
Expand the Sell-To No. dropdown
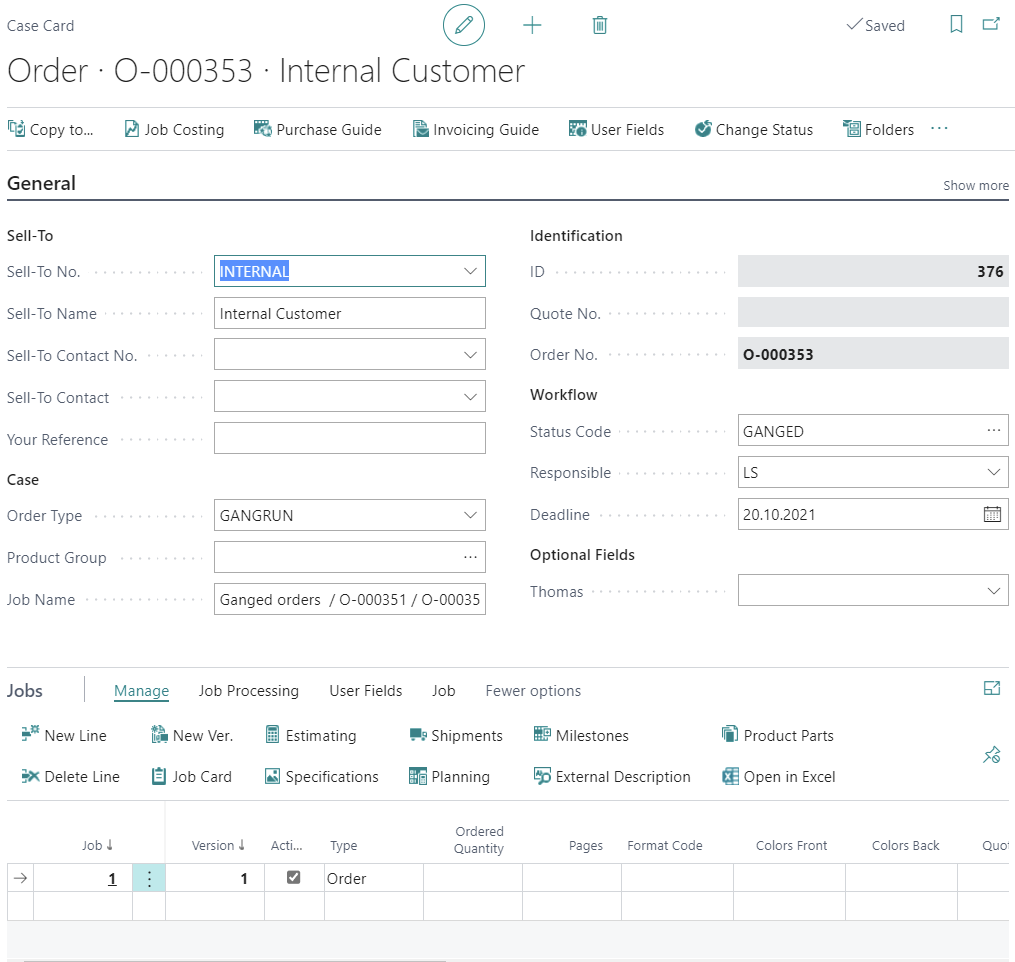coord(471,272)
